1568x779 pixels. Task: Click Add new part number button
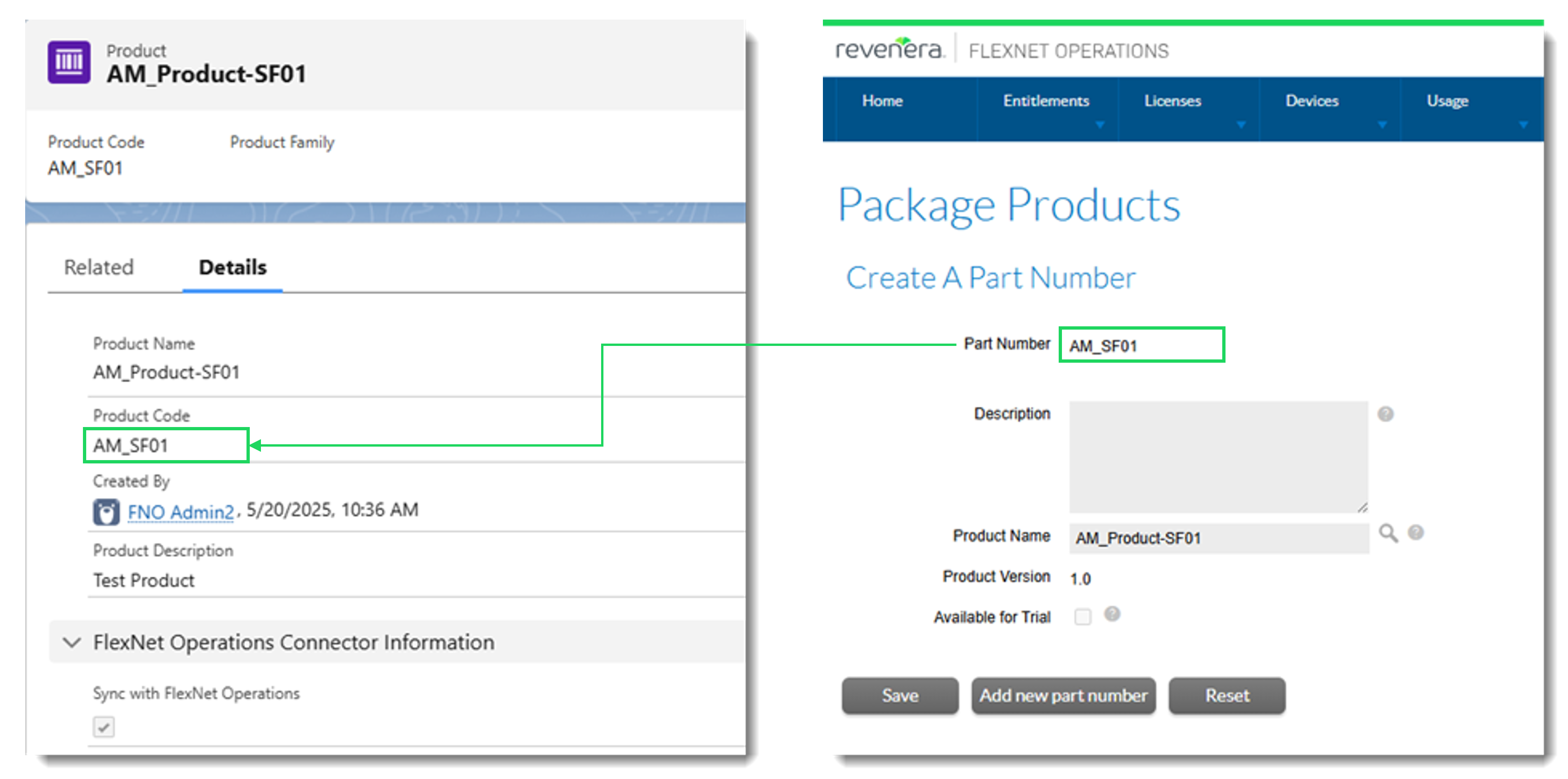point(1063,696)
